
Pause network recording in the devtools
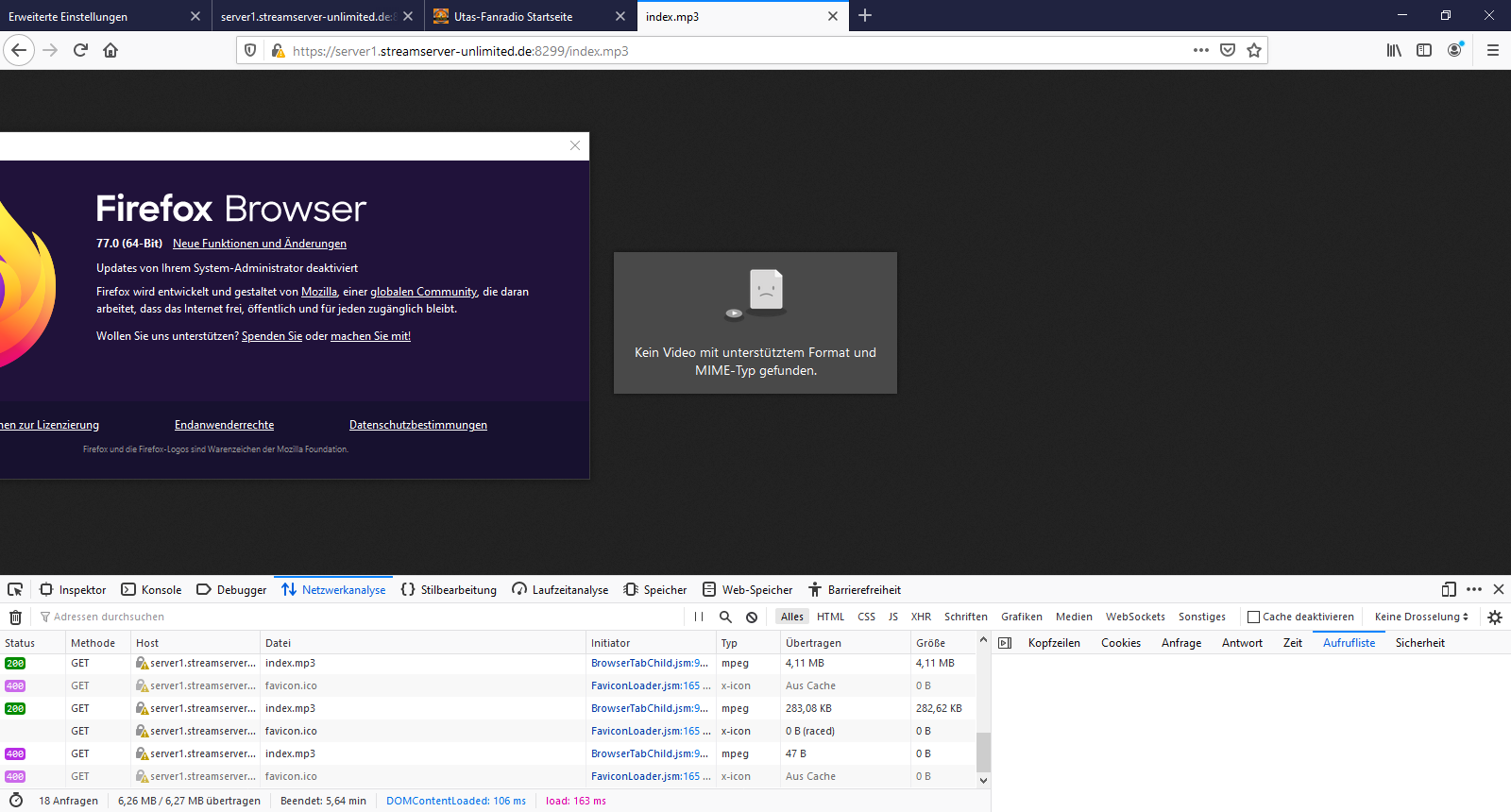click(699, 617)
